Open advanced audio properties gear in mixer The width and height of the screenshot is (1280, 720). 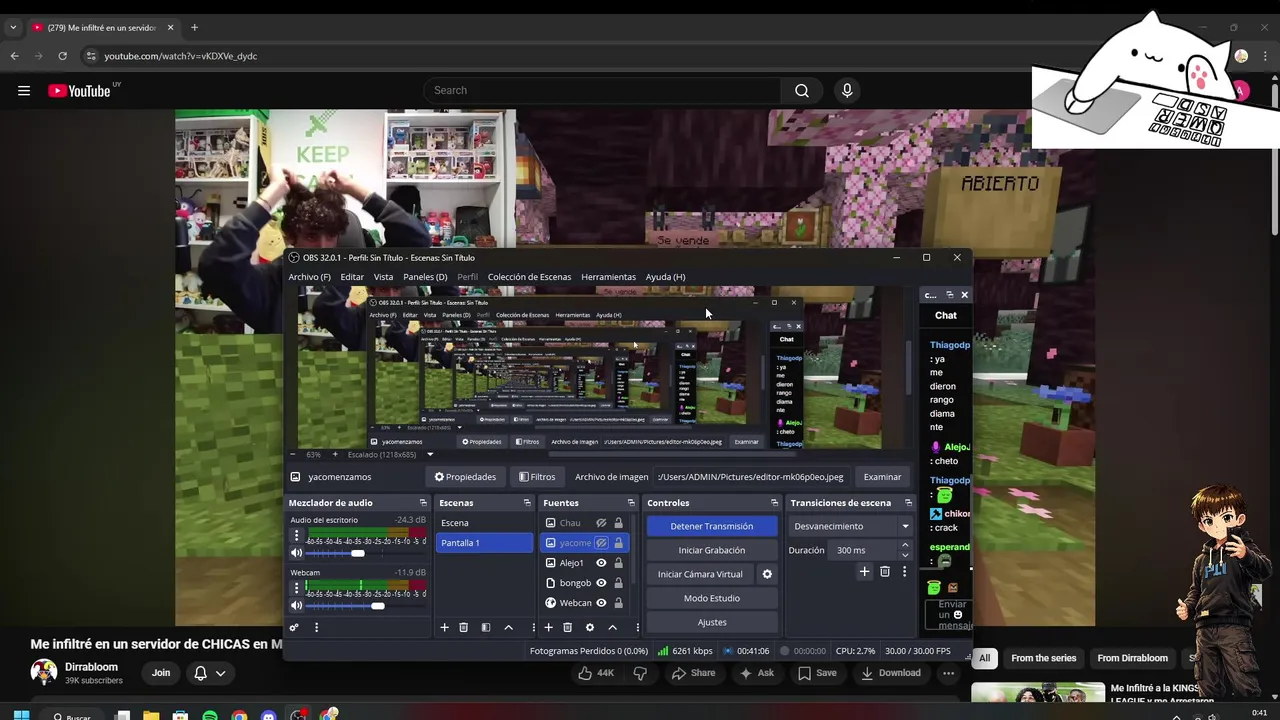tap(294, 627)
